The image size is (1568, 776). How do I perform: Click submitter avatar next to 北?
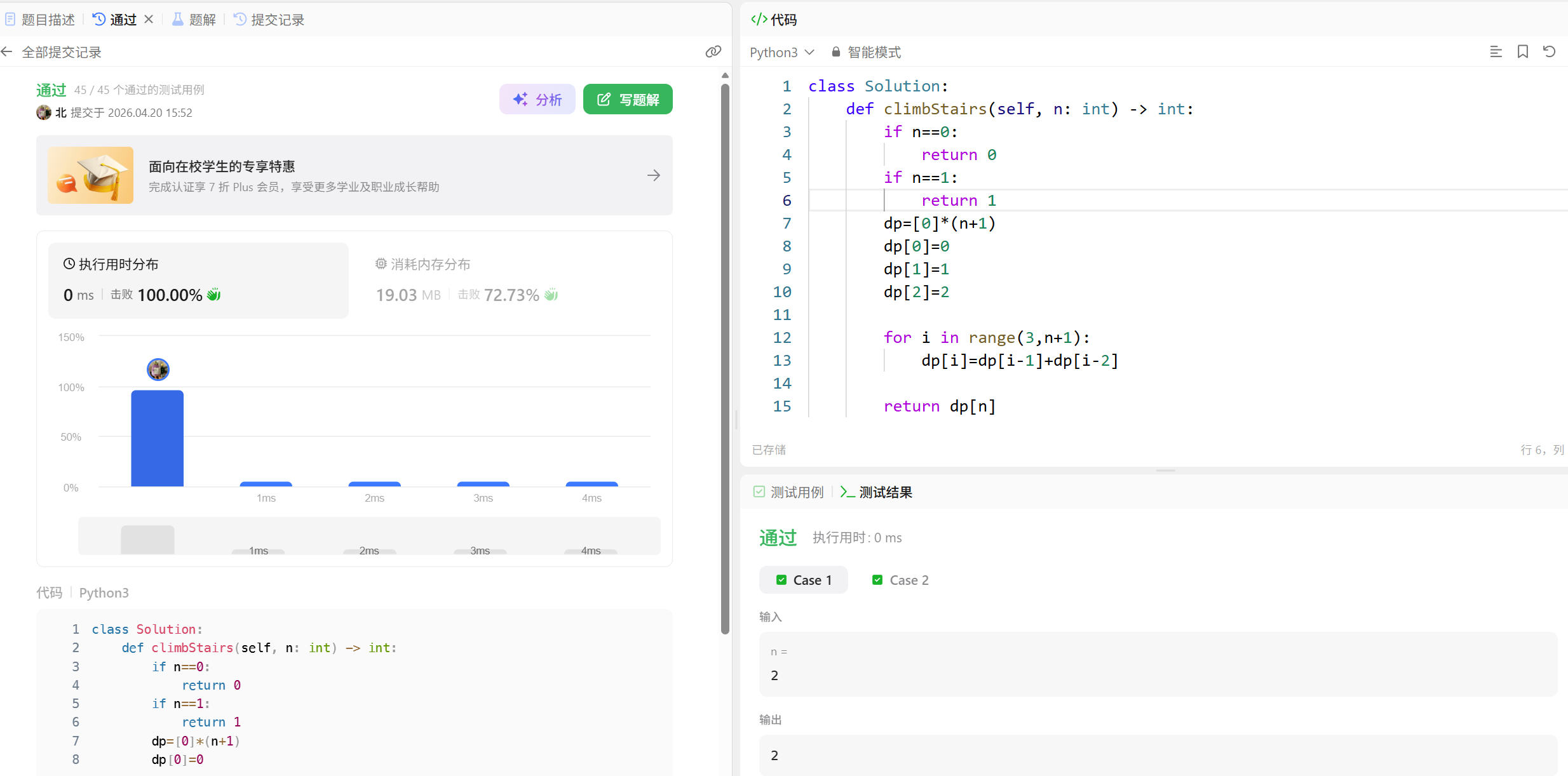coord(44,112)
